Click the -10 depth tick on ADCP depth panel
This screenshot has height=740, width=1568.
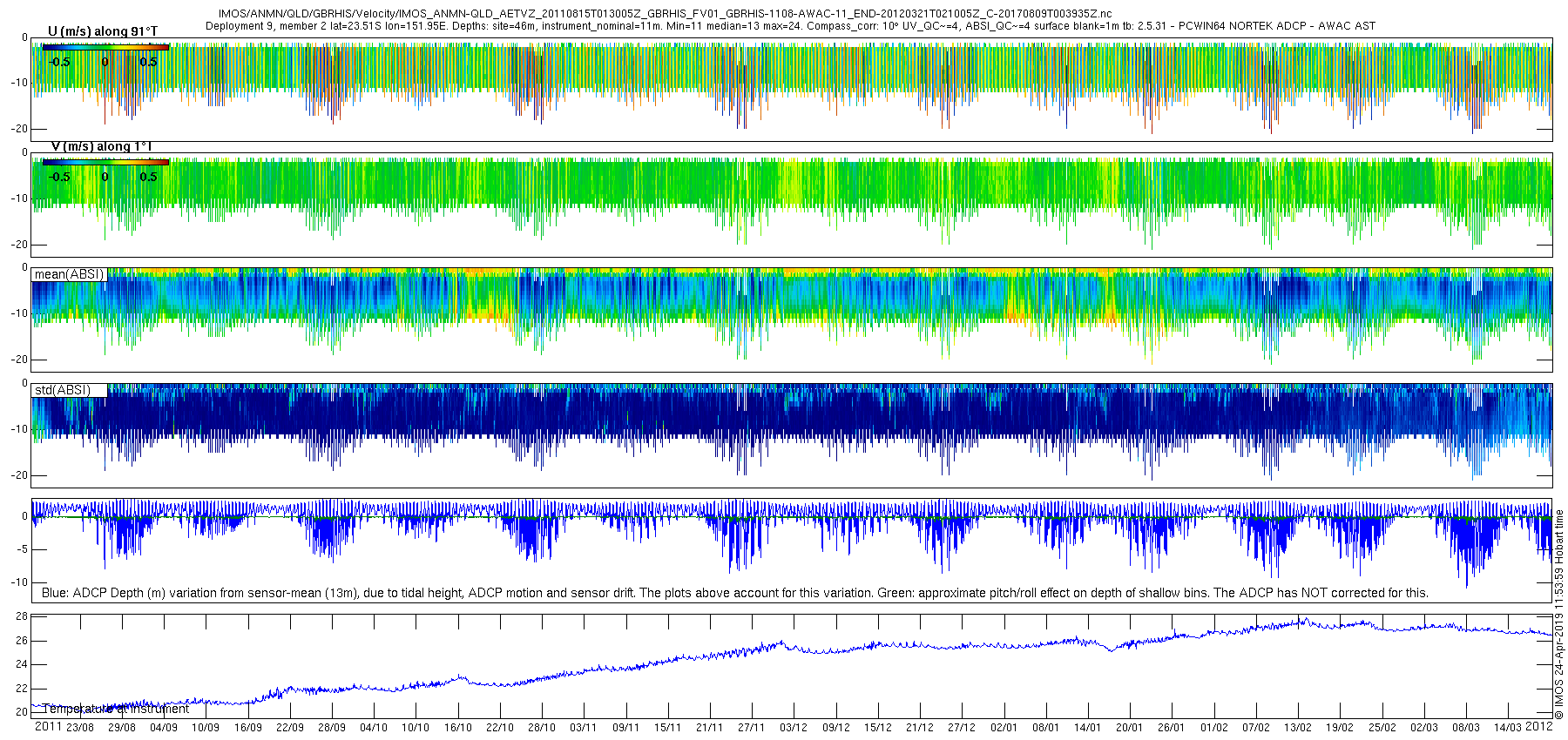[x=17, y=582]
